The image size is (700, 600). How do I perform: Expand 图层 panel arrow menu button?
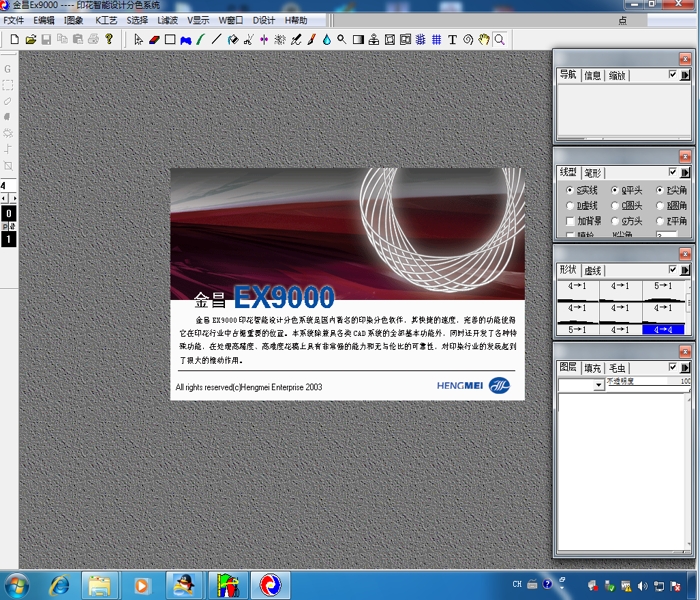point(685,367)
